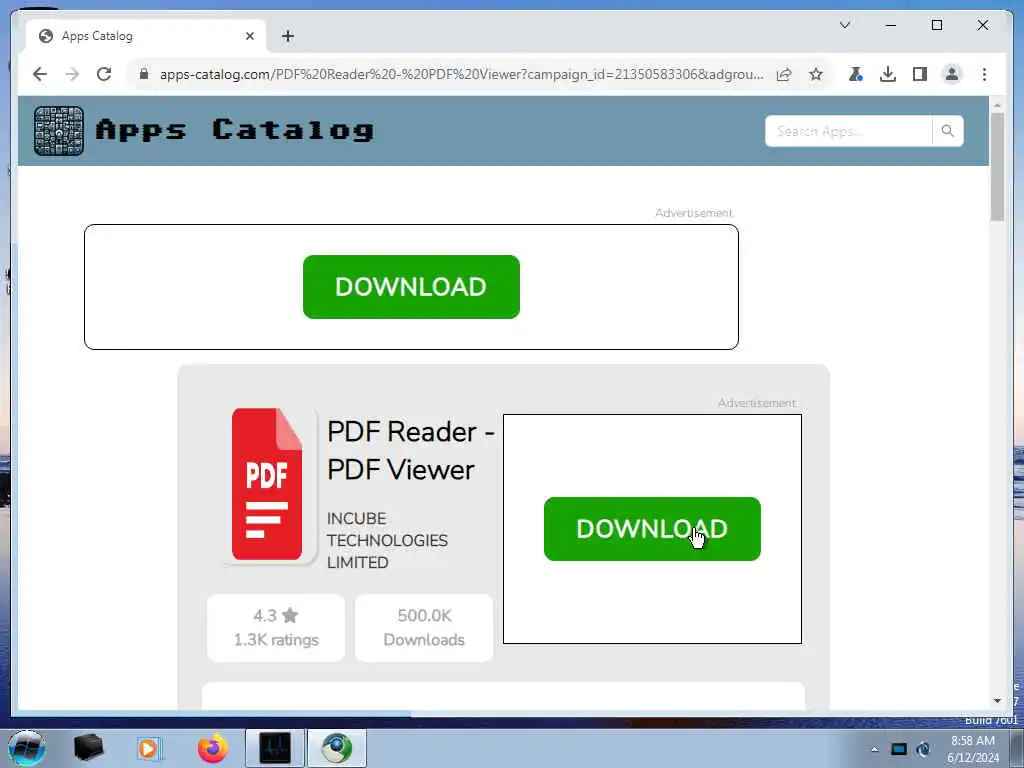
Task: Open the Chrome profile avatar
Action: [952, 74]
